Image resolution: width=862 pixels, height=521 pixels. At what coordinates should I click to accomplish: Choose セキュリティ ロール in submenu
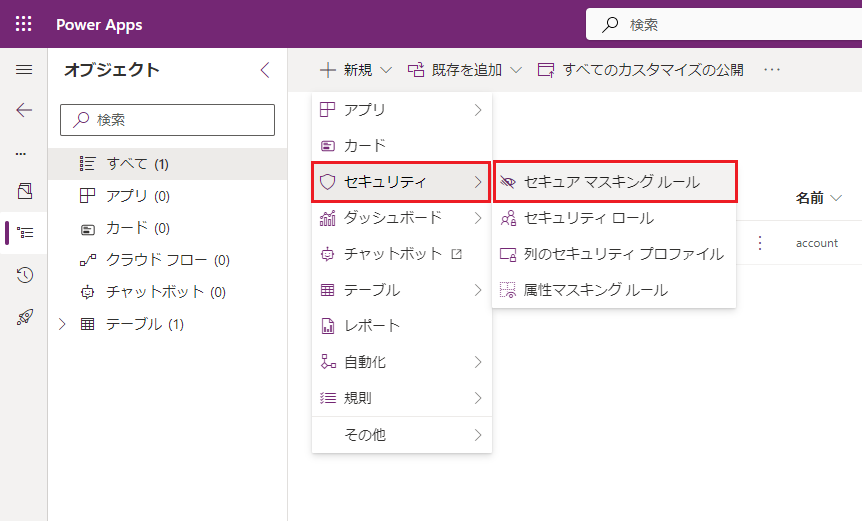point(588,218)
